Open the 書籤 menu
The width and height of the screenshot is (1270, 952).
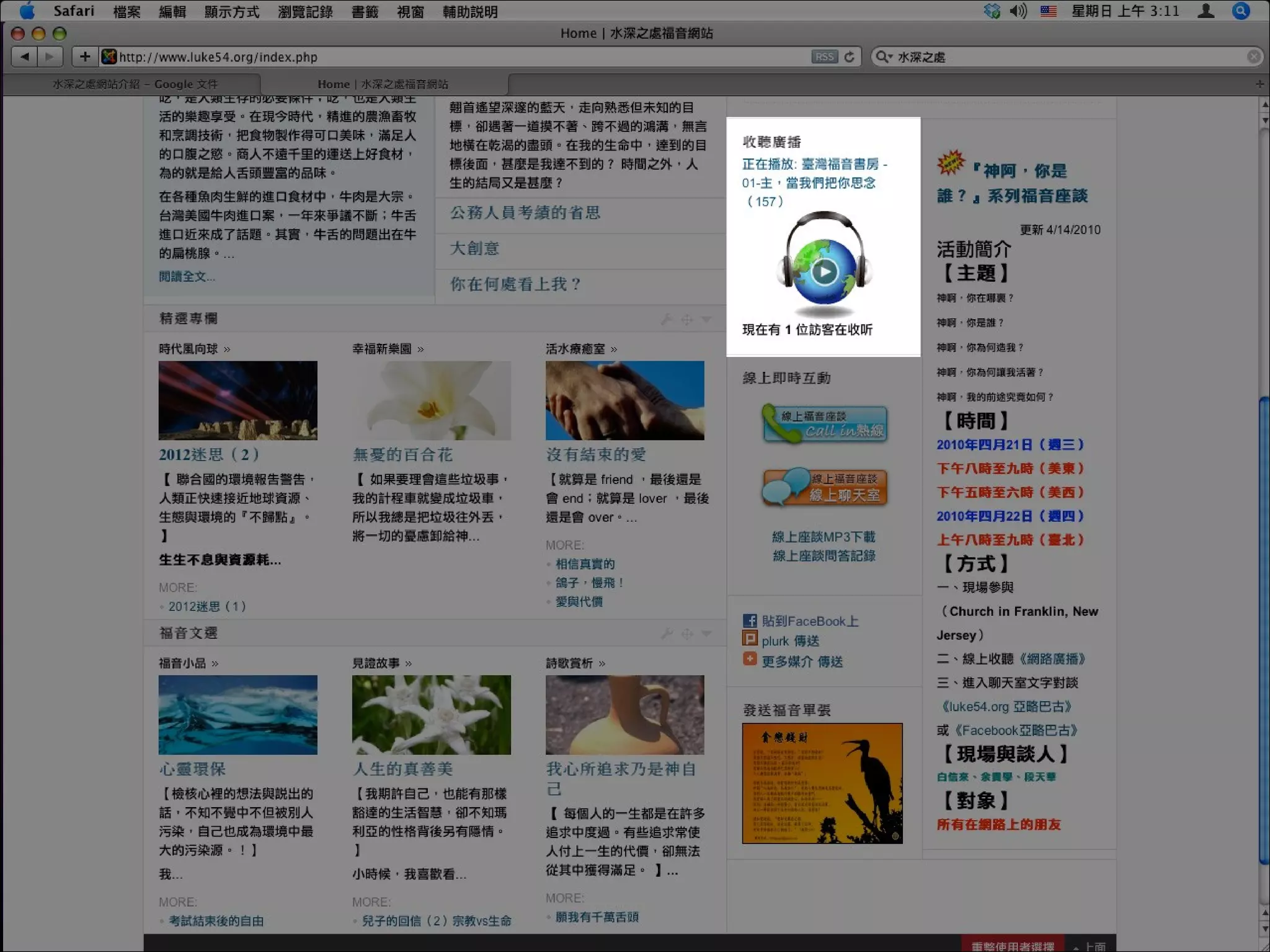[x=364, y=11]
